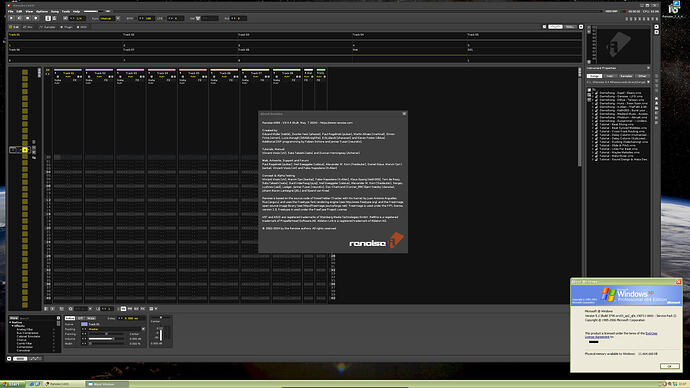Image resolution: width=690 pixels, height=388 pixels.
Task: Click the About Windows taskbar button
Action: (107, 384)
